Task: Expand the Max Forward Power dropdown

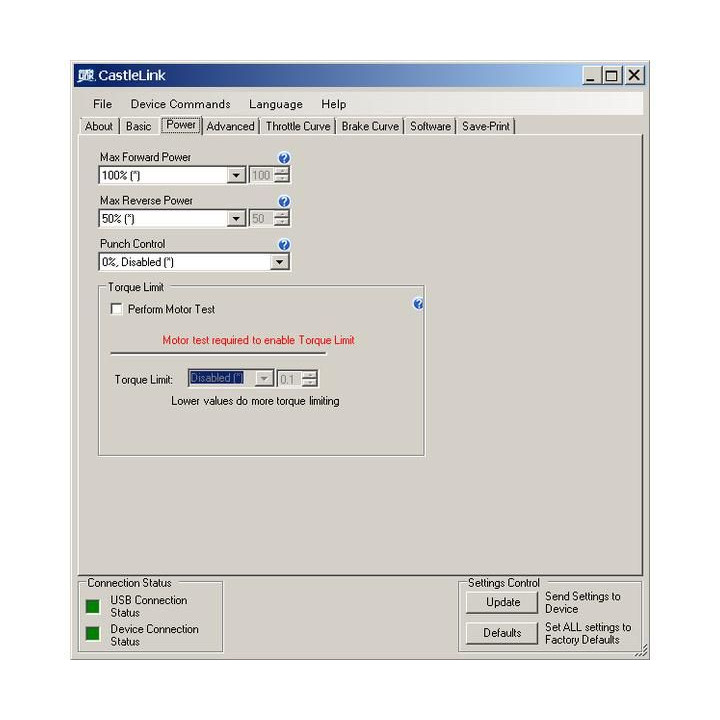Action: [x=236, y=175]
